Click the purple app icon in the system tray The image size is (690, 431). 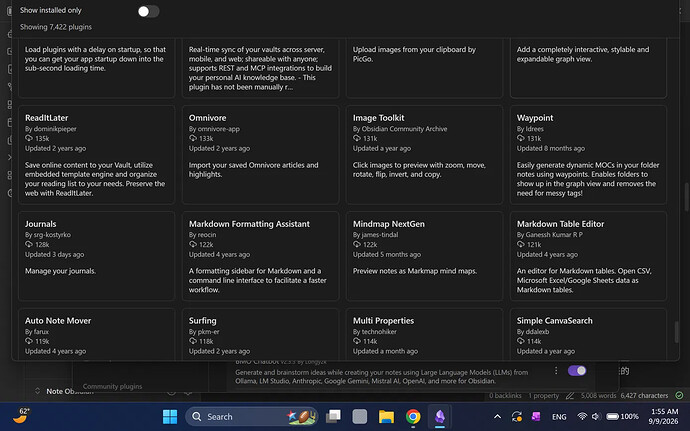coord(536,416)
